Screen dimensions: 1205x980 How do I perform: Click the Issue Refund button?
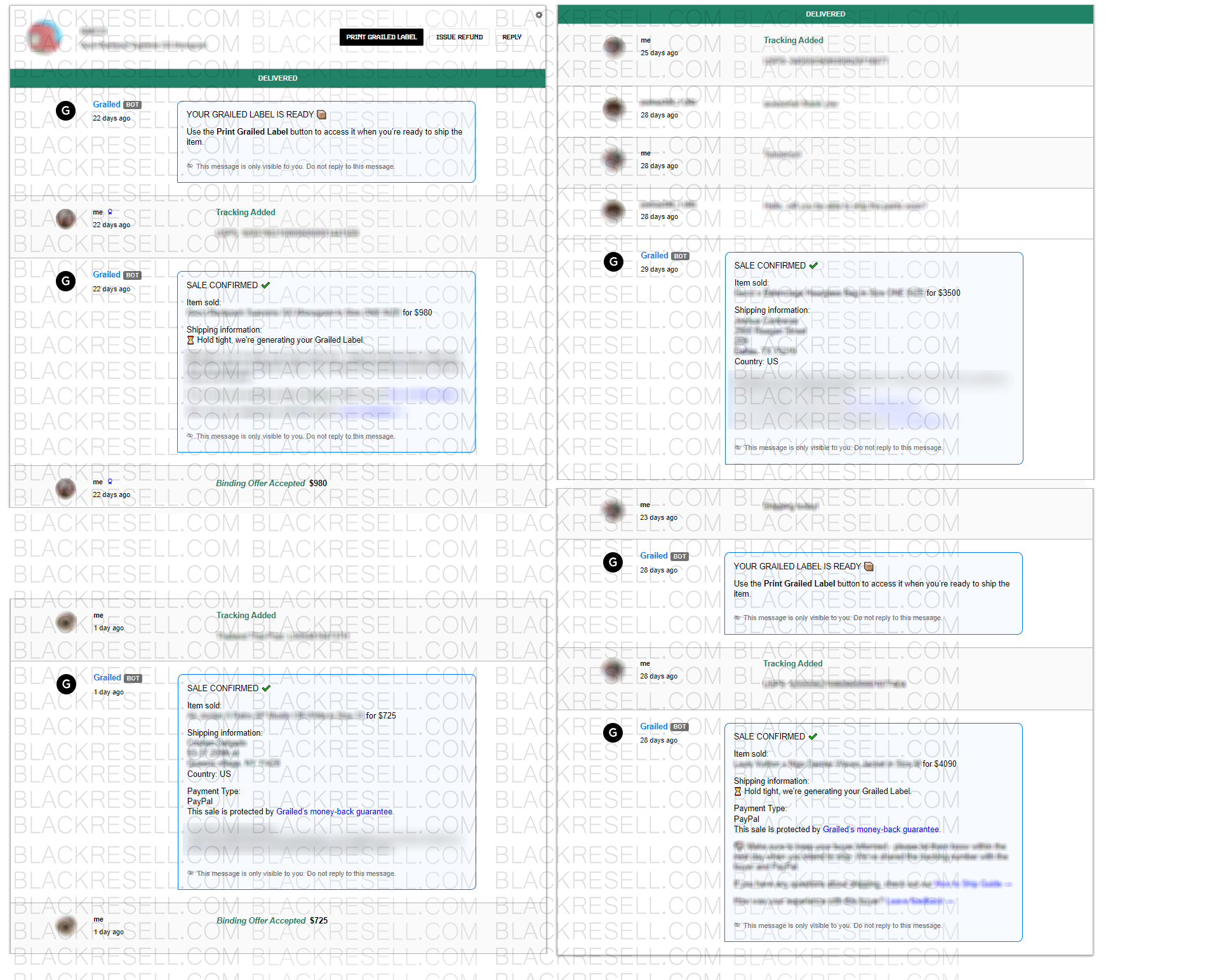459,37
